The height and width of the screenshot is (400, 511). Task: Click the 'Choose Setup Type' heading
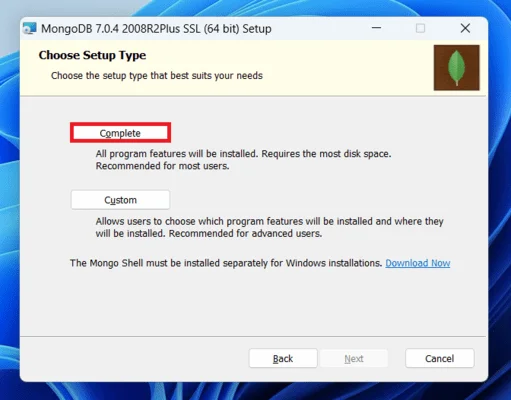(92, 55)
